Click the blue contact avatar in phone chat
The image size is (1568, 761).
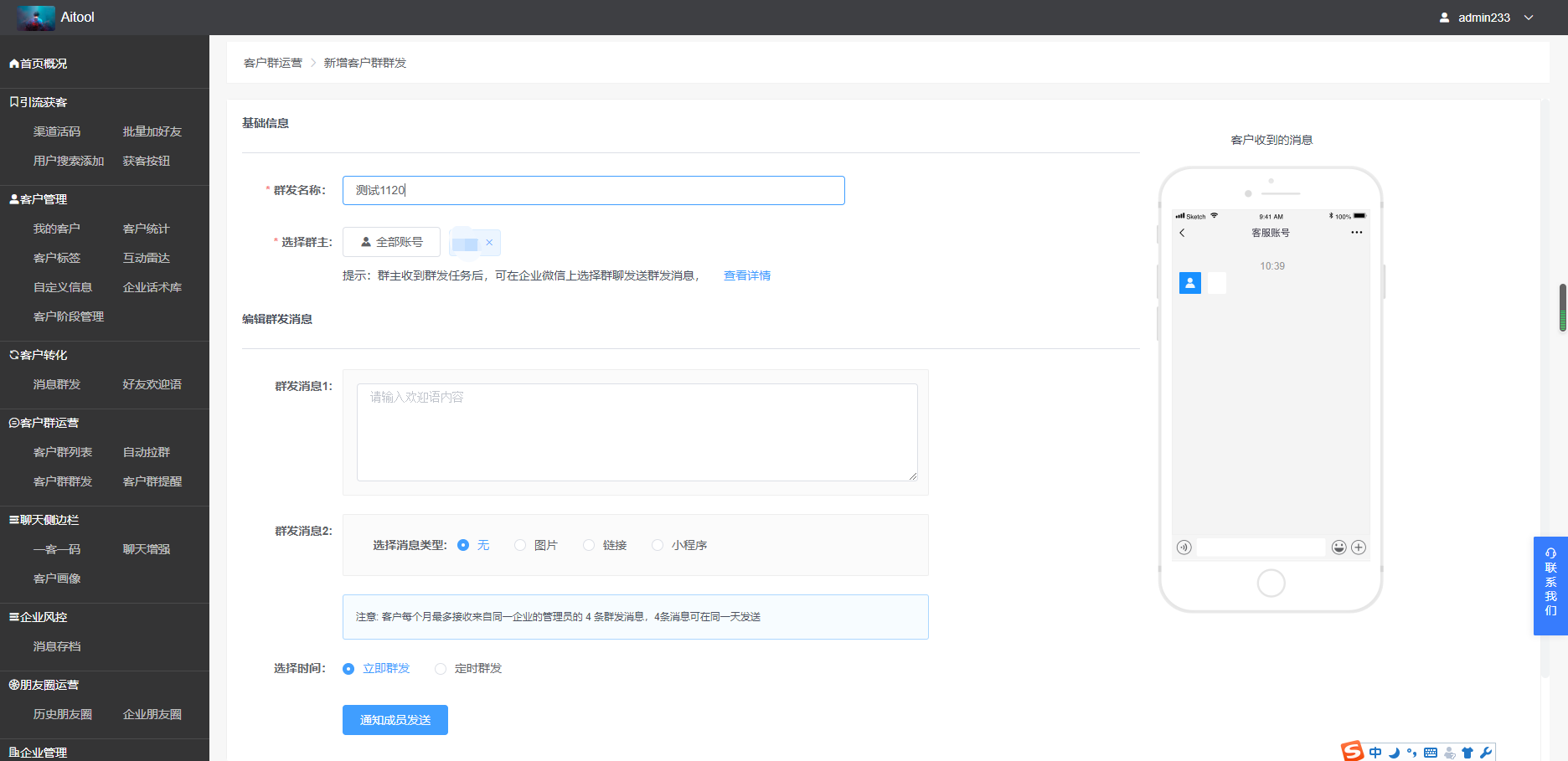tap(1190, 283)
